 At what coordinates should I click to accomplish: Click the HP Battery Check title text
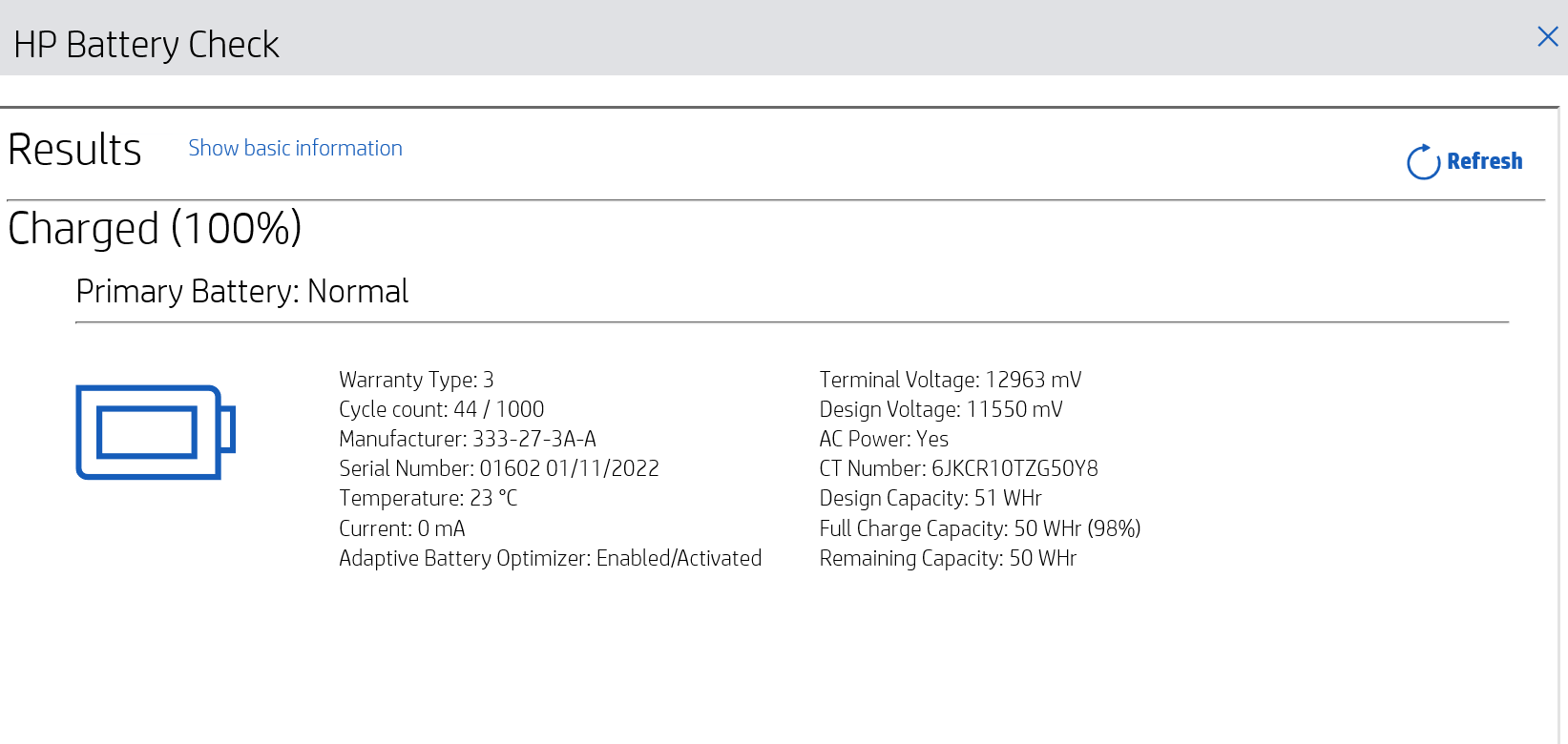coord(145,44)
